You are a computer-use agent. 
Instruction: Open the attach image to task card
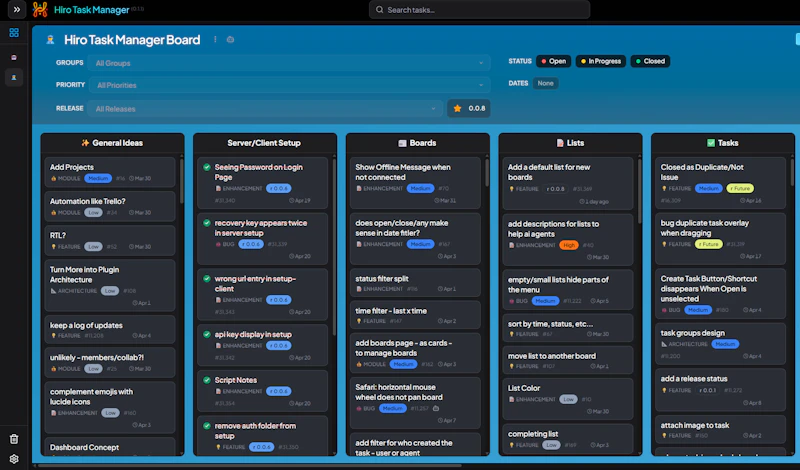click(x=720, y=430)
